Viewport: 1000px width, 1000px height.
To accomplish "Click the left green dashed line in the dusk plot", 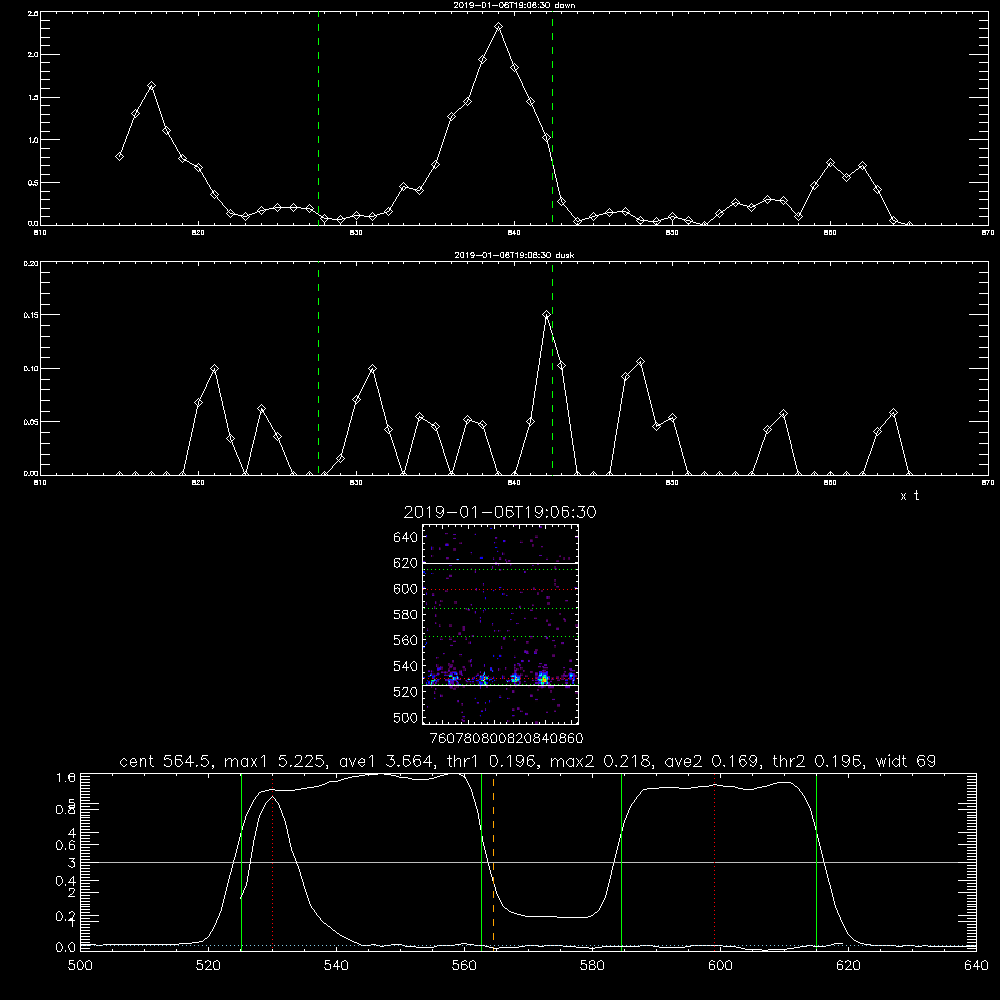I will tap(318, 368).
